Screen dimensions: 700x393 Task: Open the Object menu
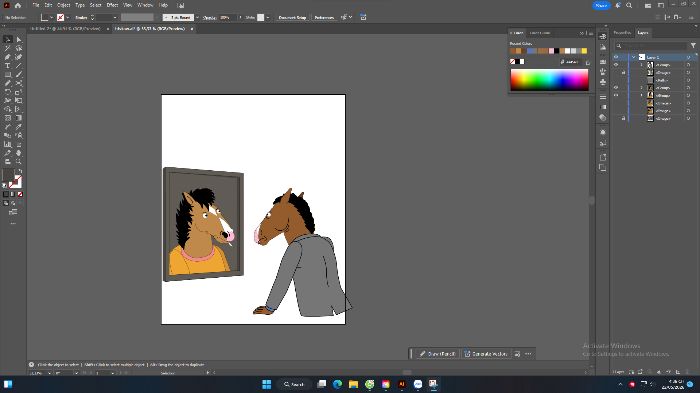point(64,5)
